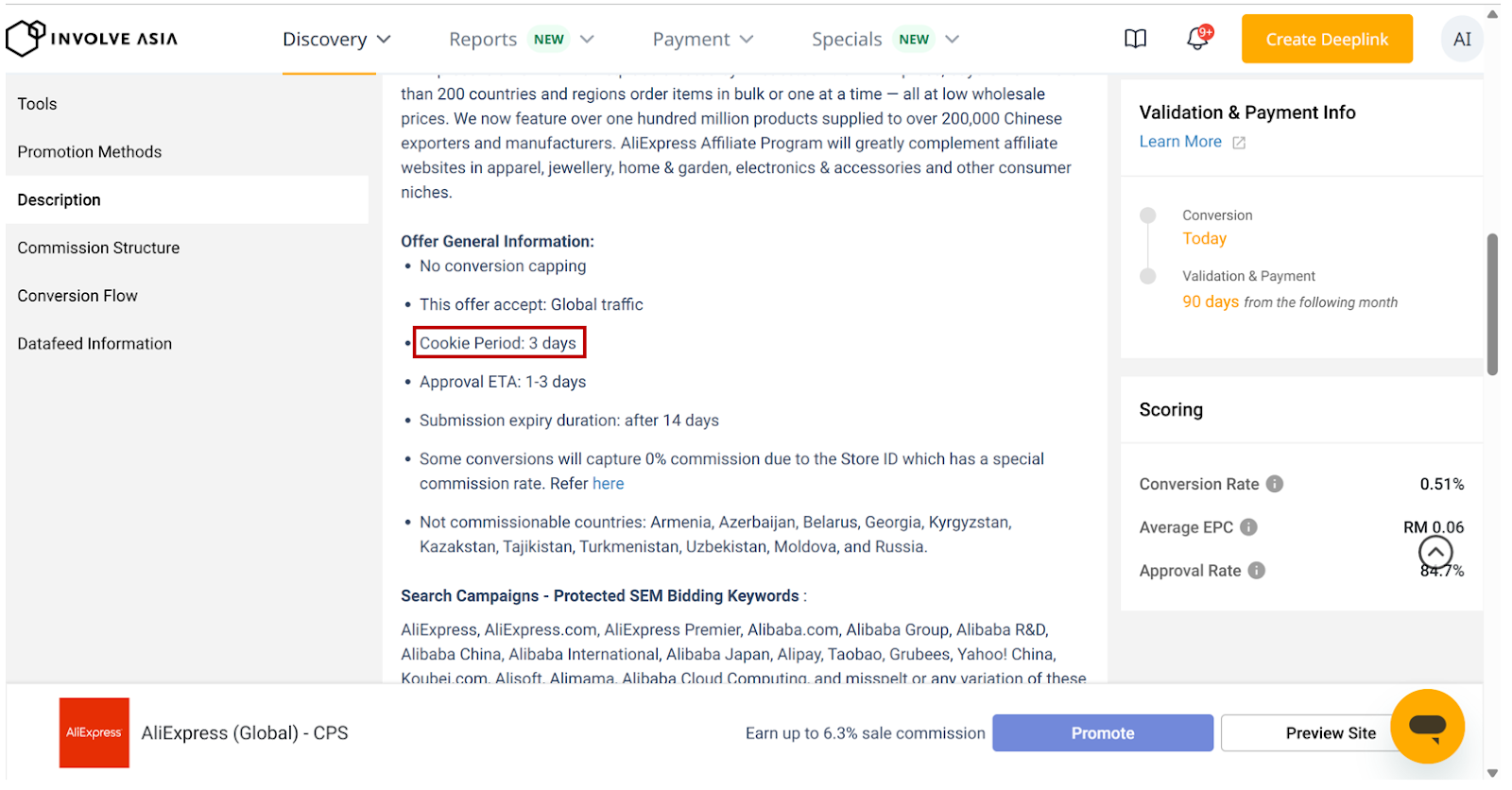
Task: Click 'Search Campaigns - Protected SEM' heading
Action: 600,596
